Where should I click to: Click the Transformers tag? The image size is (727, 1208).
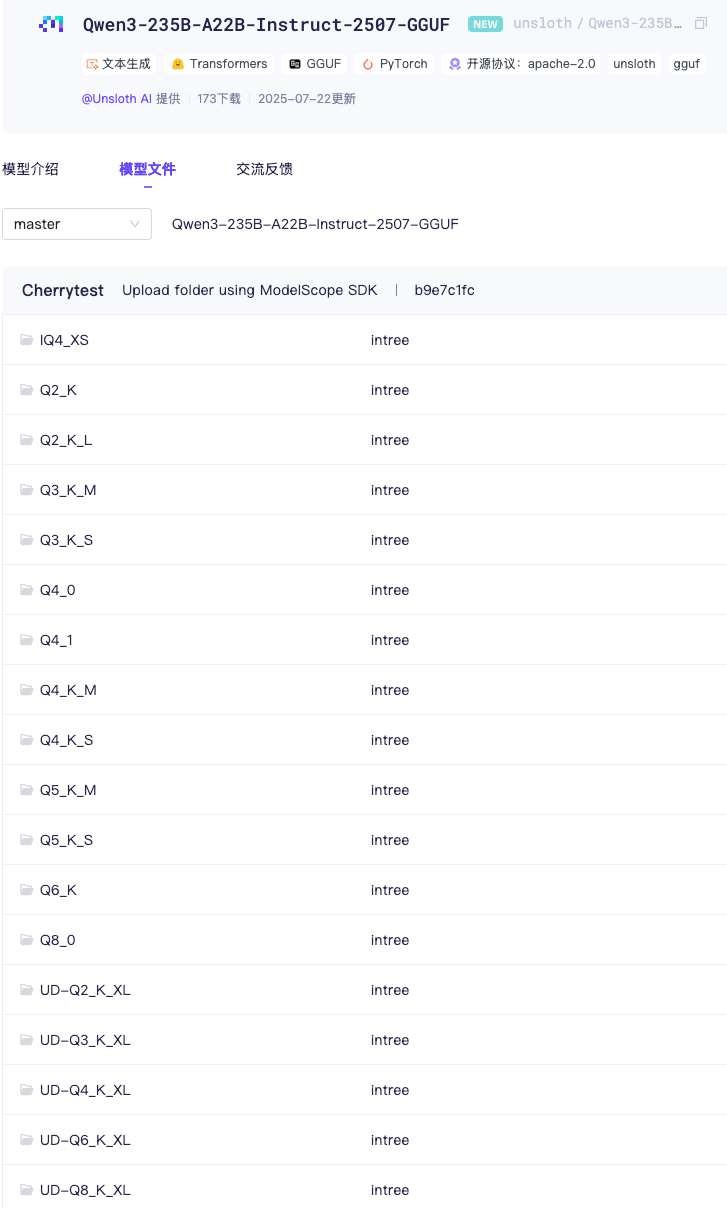pyautogui.click(x=219, y=64)
